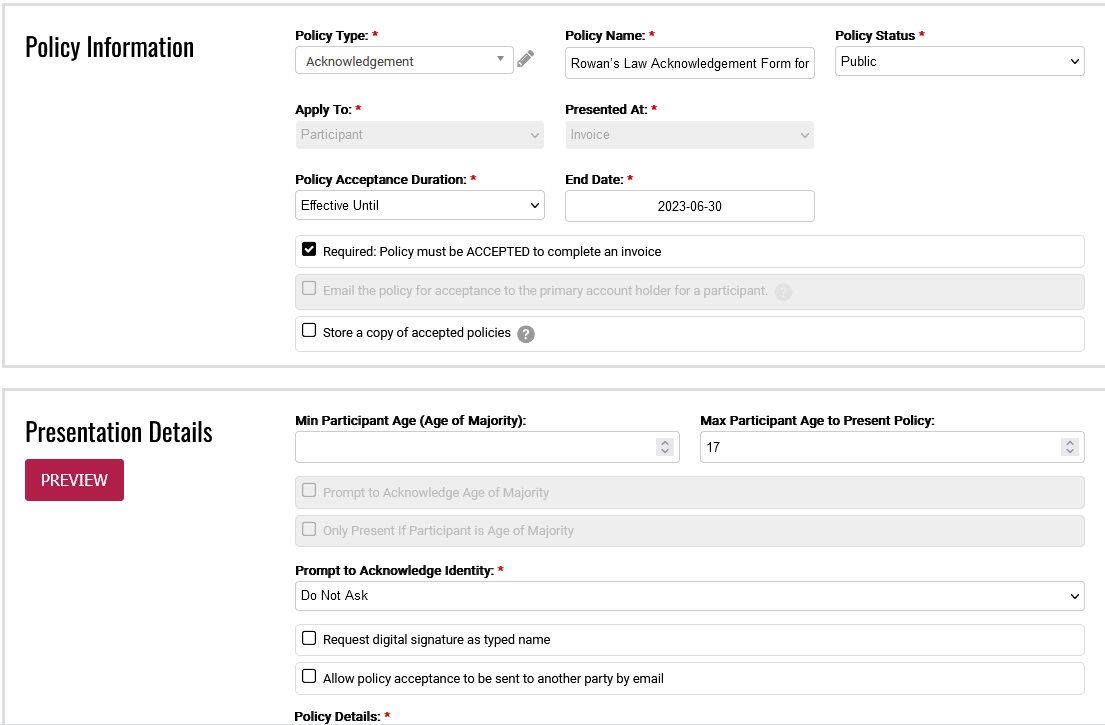Open the Policy Status dropdown
This screenshot has height=725, width=1105.
pyautogui.click(x=959, y=61)
